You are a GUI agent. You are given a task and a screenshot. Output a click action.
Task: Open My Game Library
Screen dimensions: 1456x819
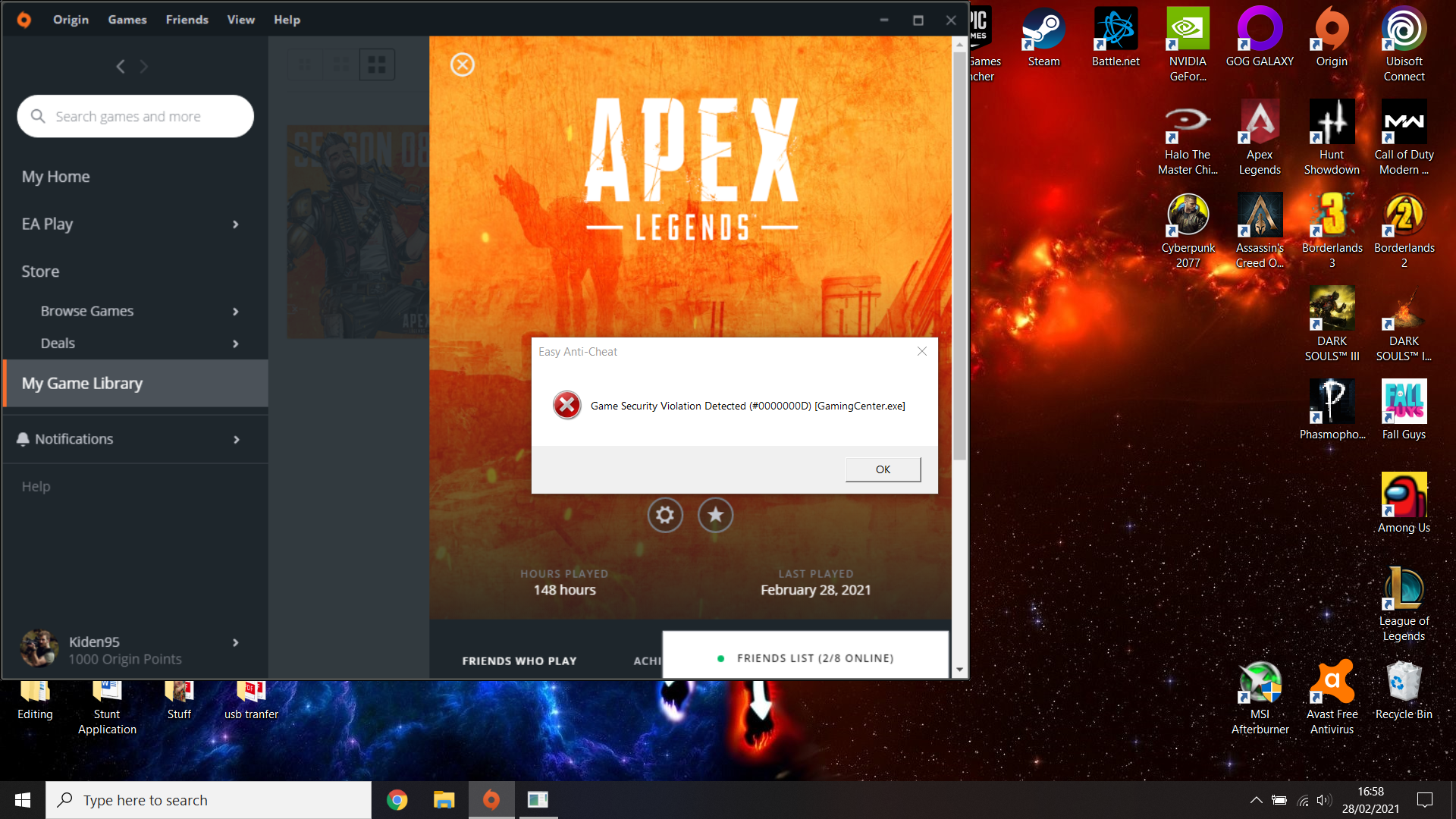click(136, 384)
